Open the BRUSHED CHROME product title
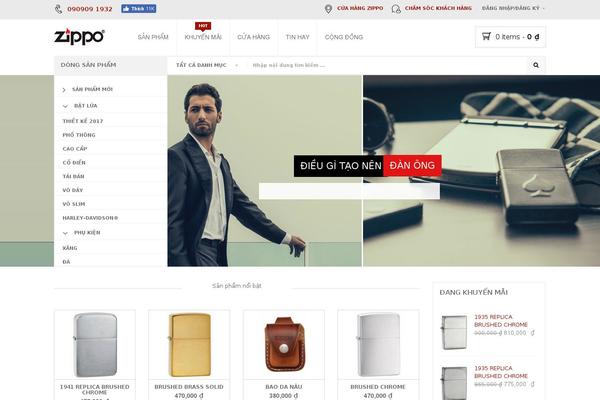The height and width of the screenshot is (400, 600). click(x=378, y=387)
